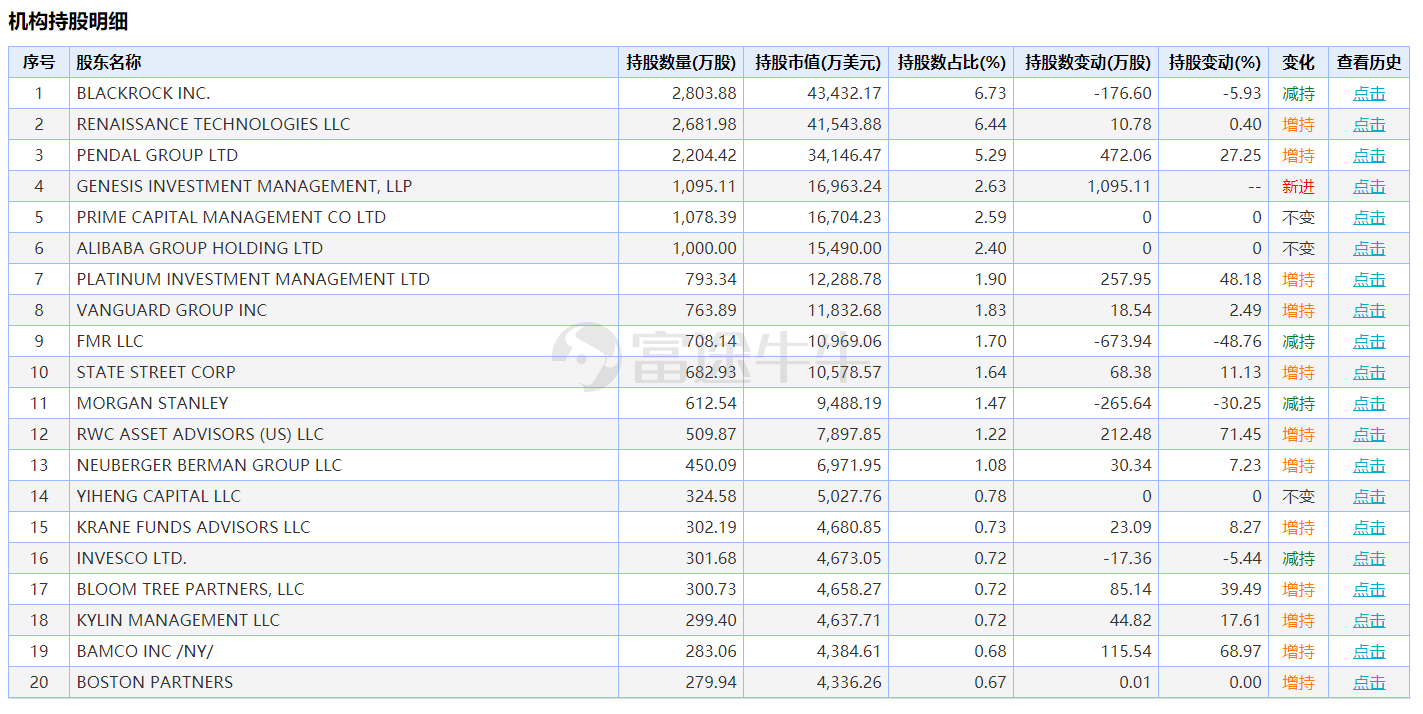Click the 变化 column header
This screenshot has width=1423, height=714.
point(1299,62)
